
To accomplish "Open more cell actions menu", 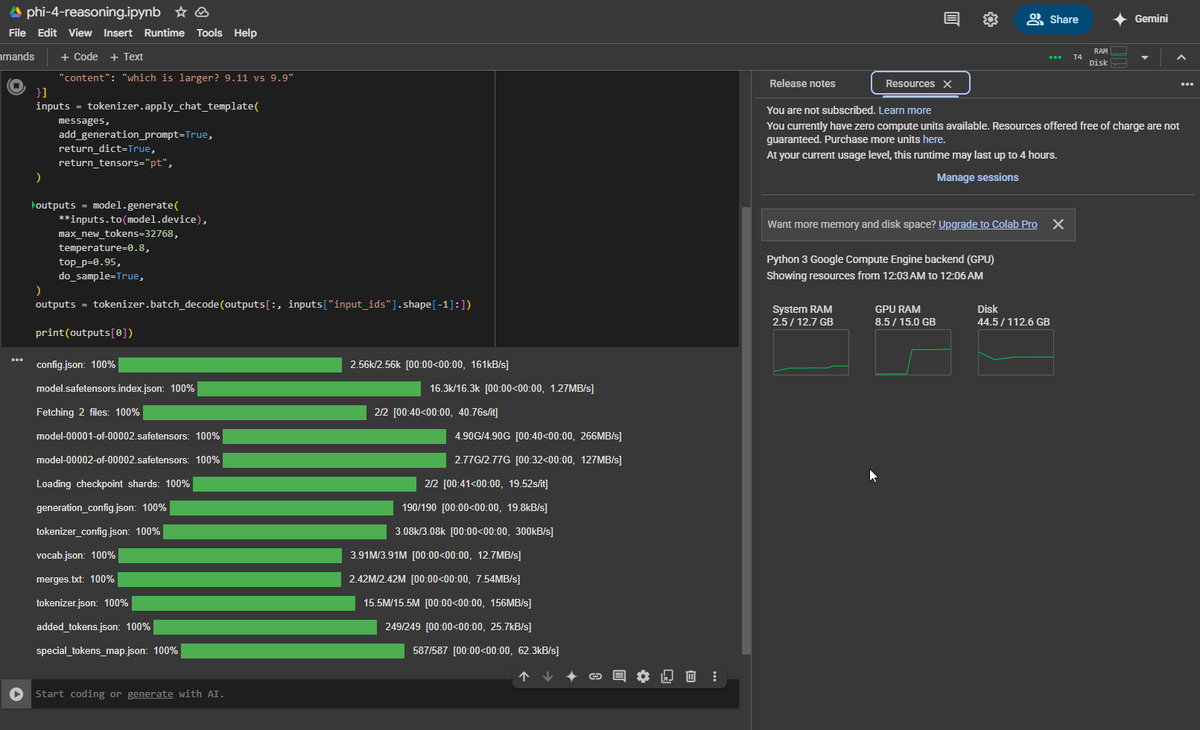I will coord(714,677).
